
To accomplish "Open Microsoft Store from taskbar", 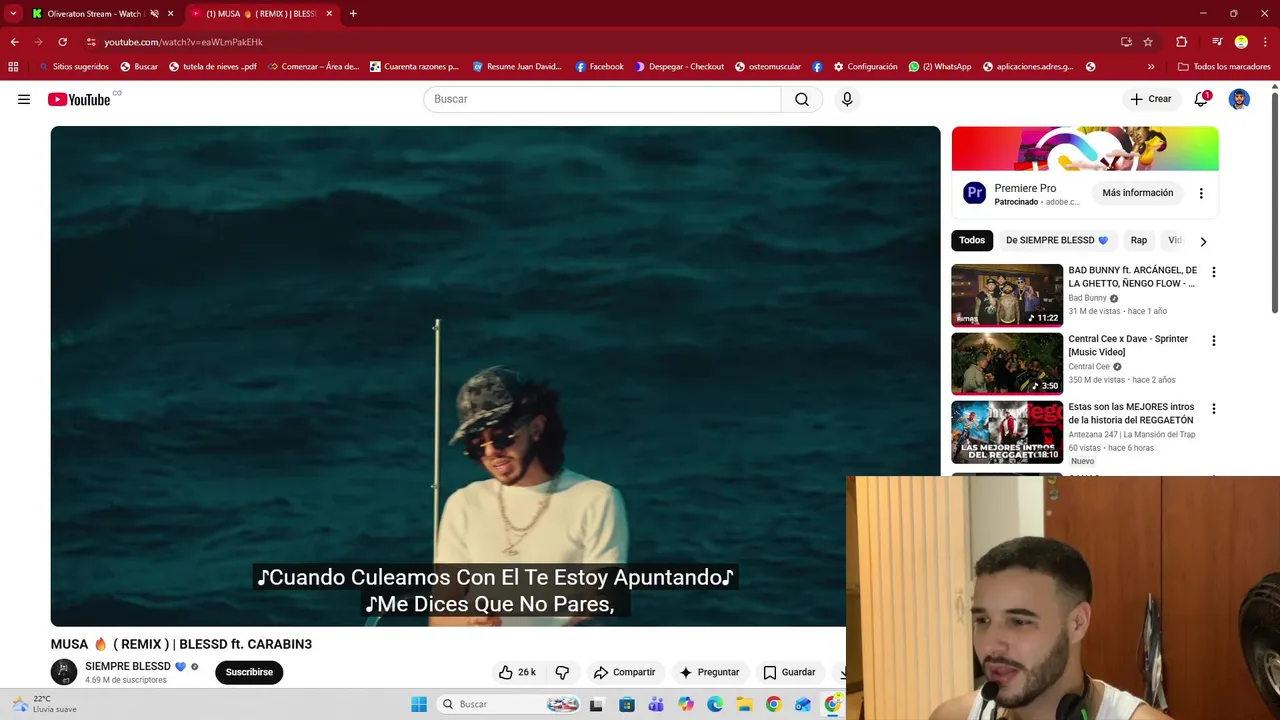I will (627, 704).
